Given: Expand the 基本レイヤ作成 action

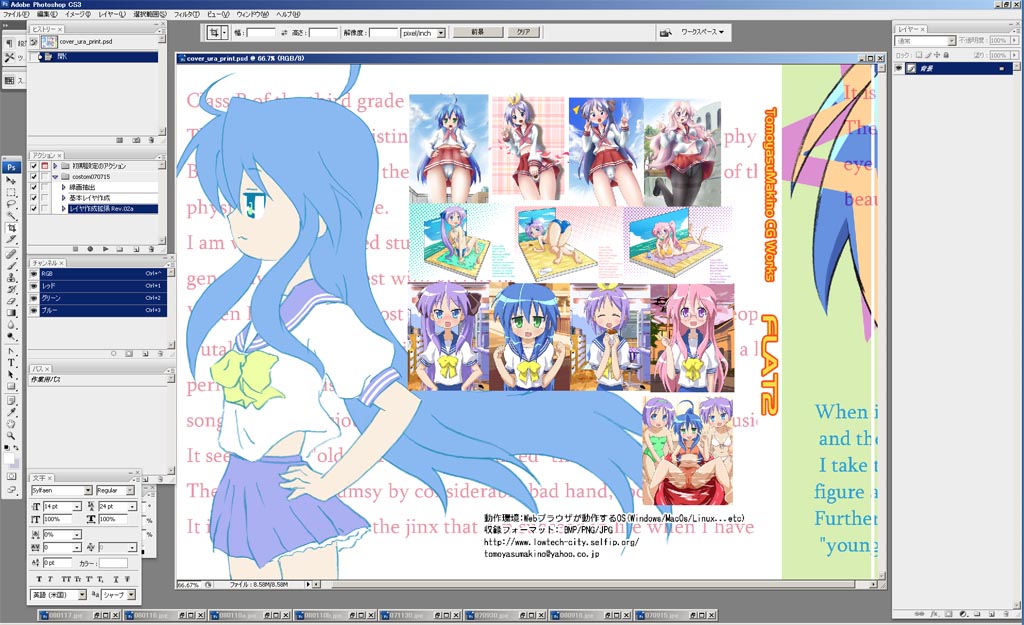Looking at the screenshot, I should pos(63,198).
